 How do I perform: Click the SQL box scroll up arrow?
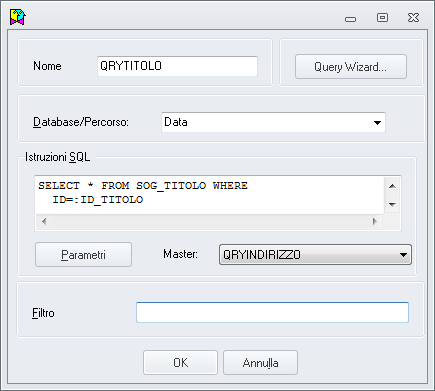tap(392, 186)
